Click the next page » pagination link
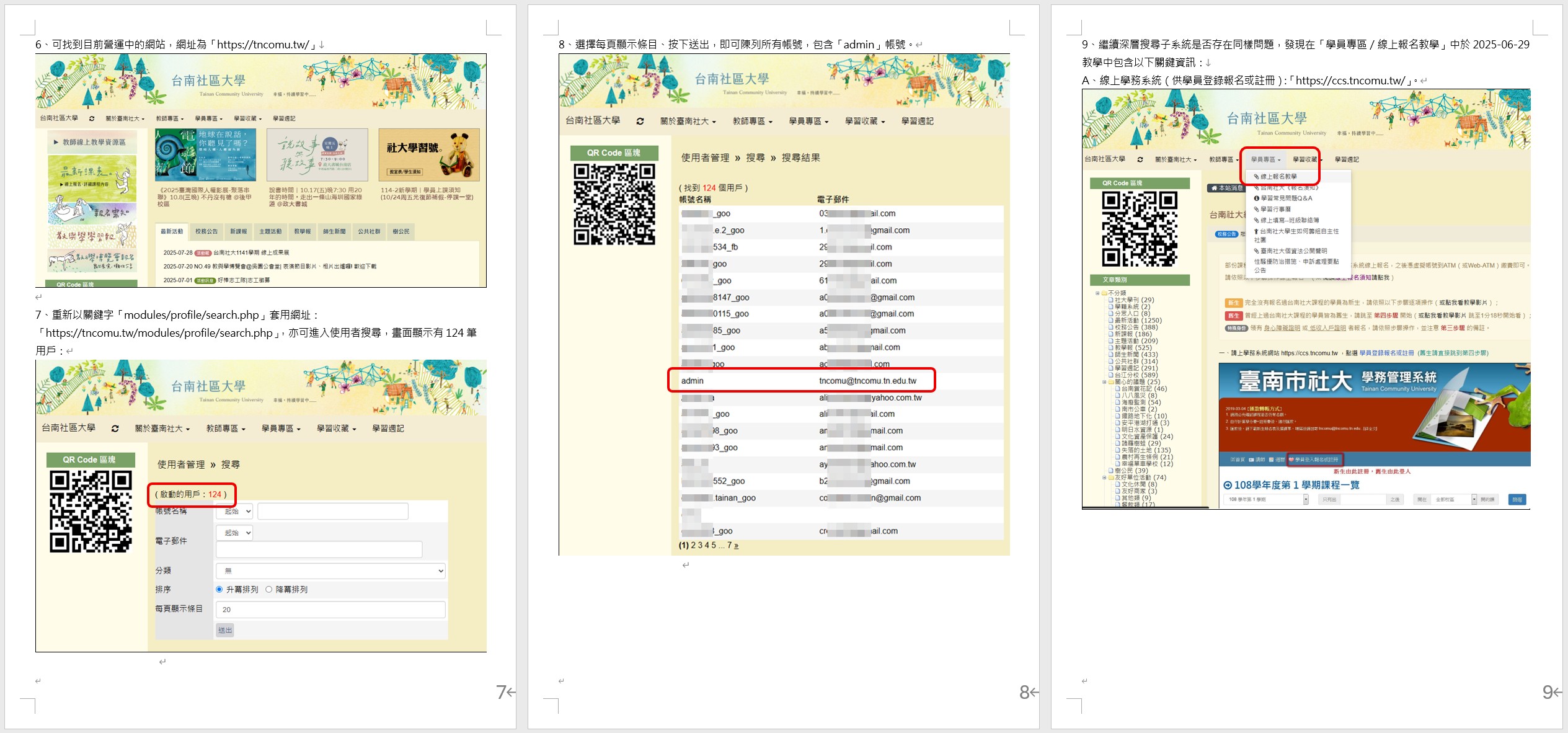 736,546
